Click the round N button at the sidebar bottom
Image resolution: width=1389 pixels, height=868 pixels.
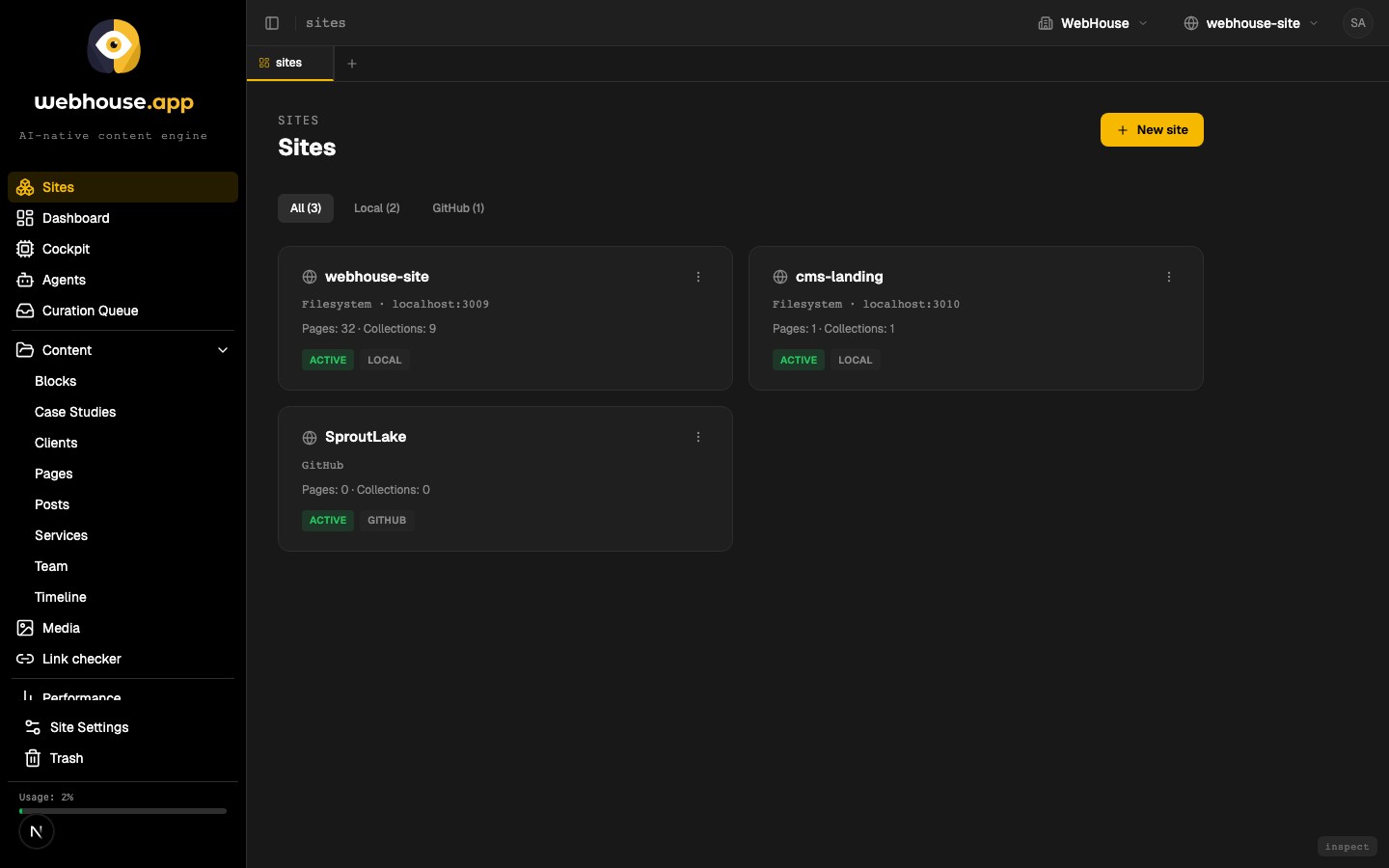coord(37,831)
